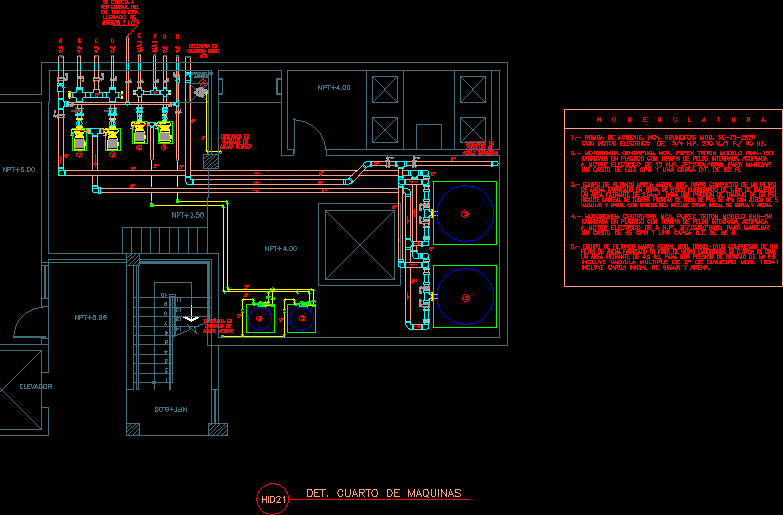This screenshot has width=783, height=515.
Task: Select the large crossed square shaft in the center
Action: 360,245
